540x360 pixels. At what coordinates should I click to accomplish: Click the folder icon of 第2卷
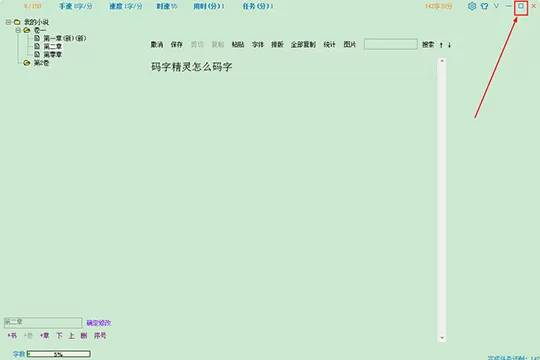click(x=27, y=63)
